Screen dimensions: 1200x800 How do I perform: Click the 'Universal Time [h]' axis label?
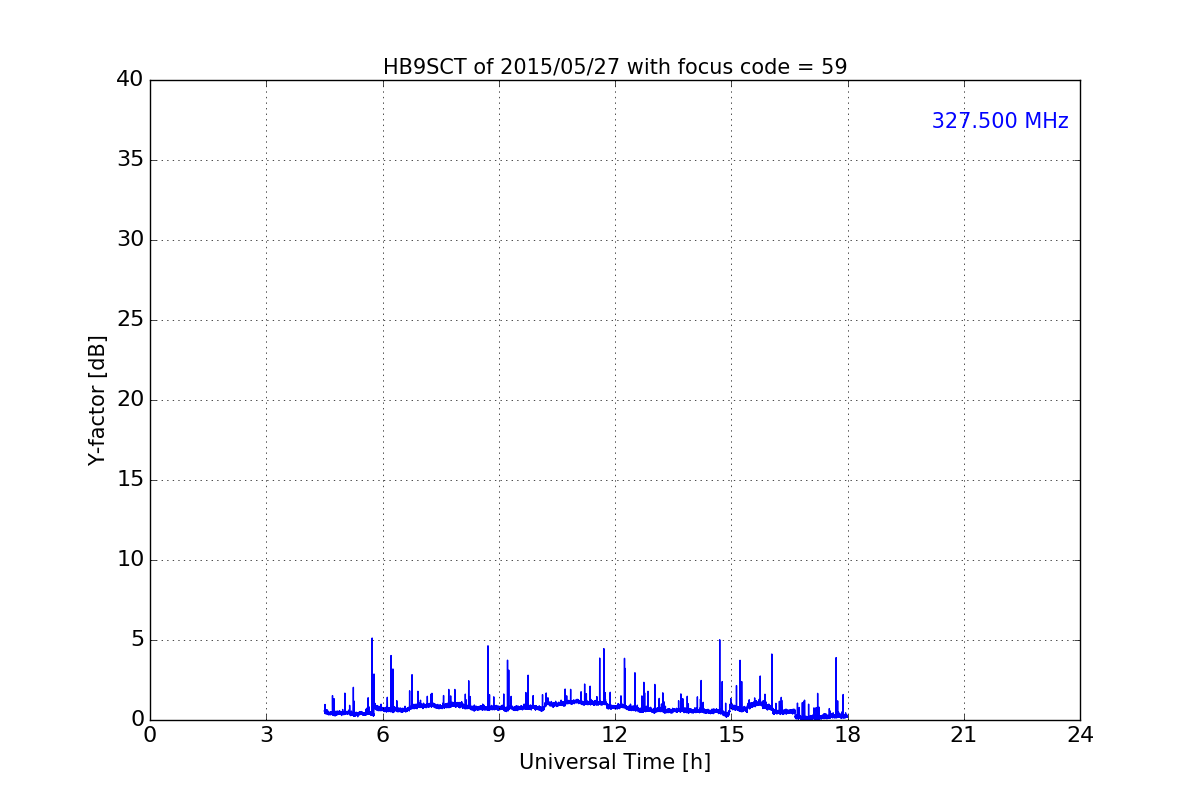click(x=615, y=762)
